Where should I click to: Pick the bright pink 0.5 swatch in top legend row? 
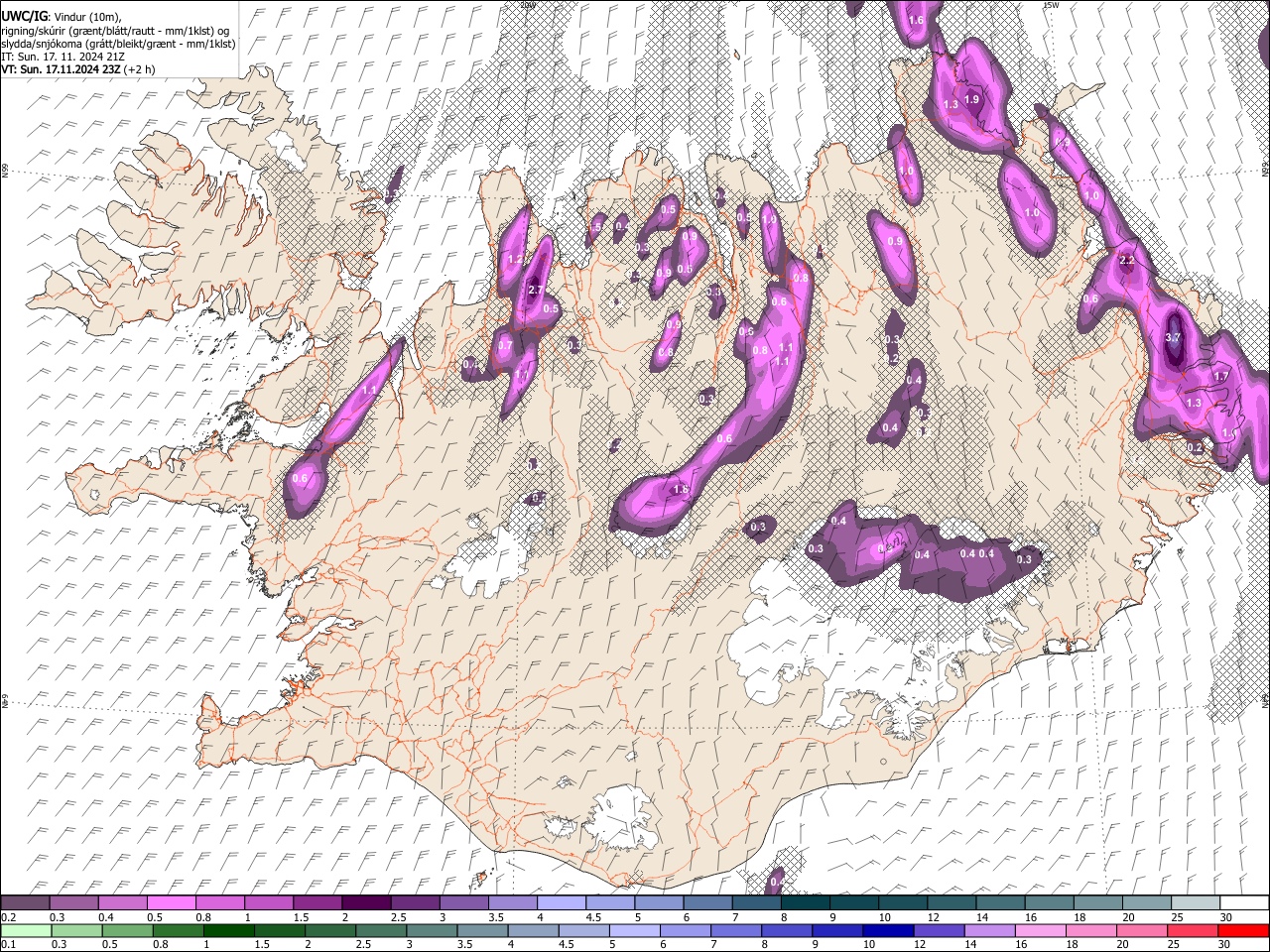pos(174,902)
